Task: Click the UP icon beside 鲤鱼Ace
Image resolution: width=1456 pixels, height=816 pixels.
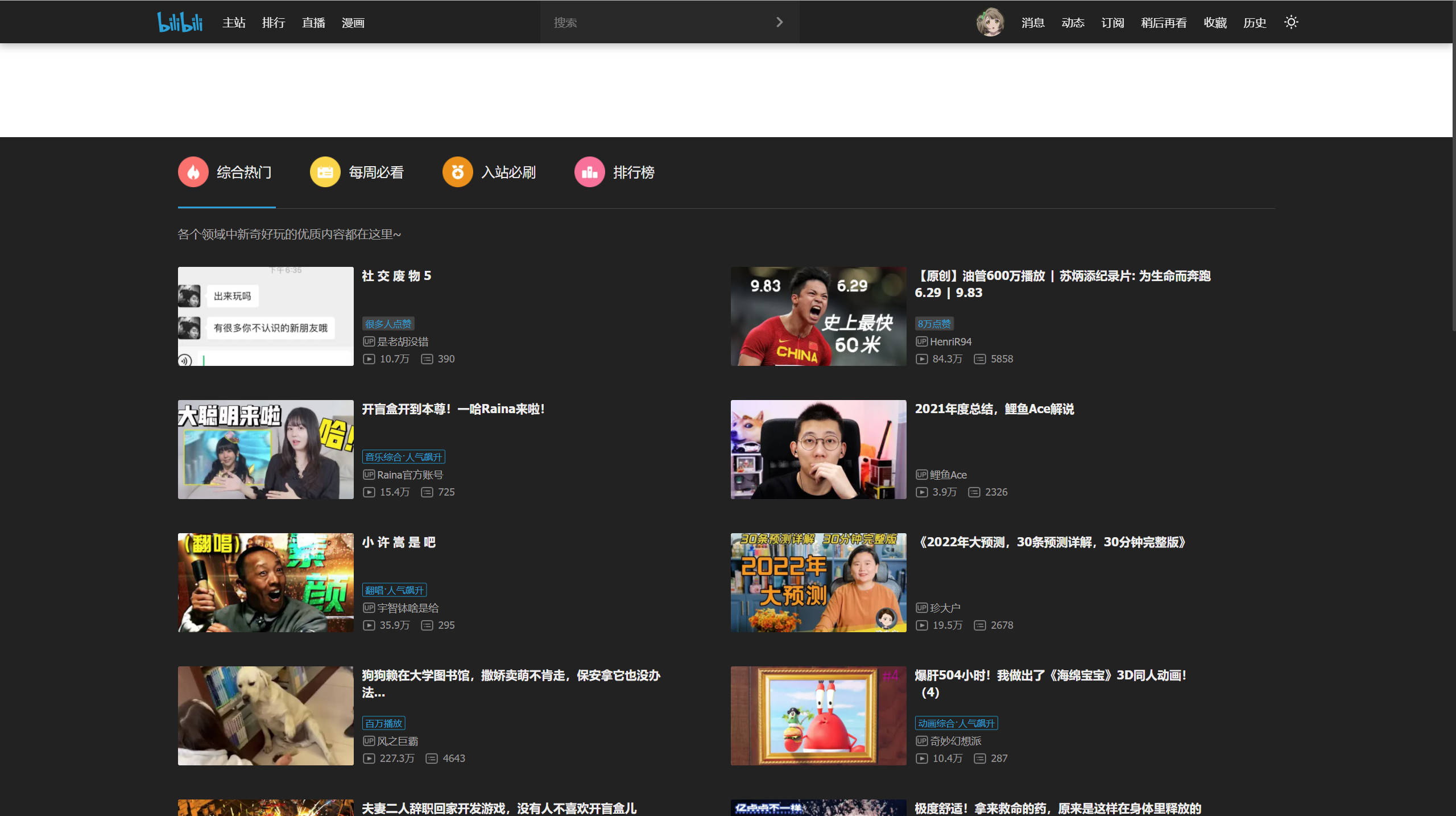Action: tap(921, 475)
